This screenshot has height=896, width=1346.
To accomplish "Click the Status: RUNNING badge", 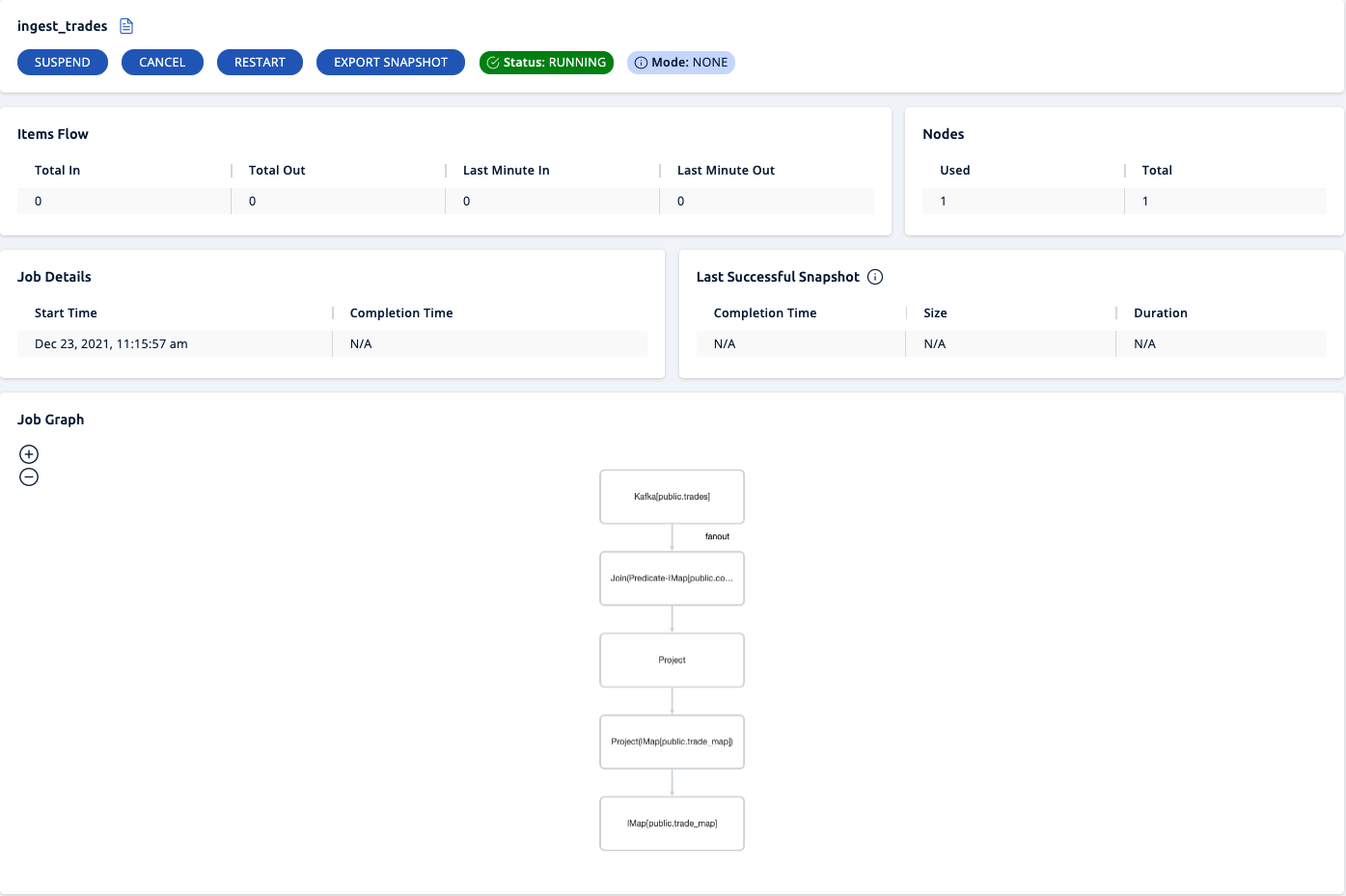I will coord(546,63).
